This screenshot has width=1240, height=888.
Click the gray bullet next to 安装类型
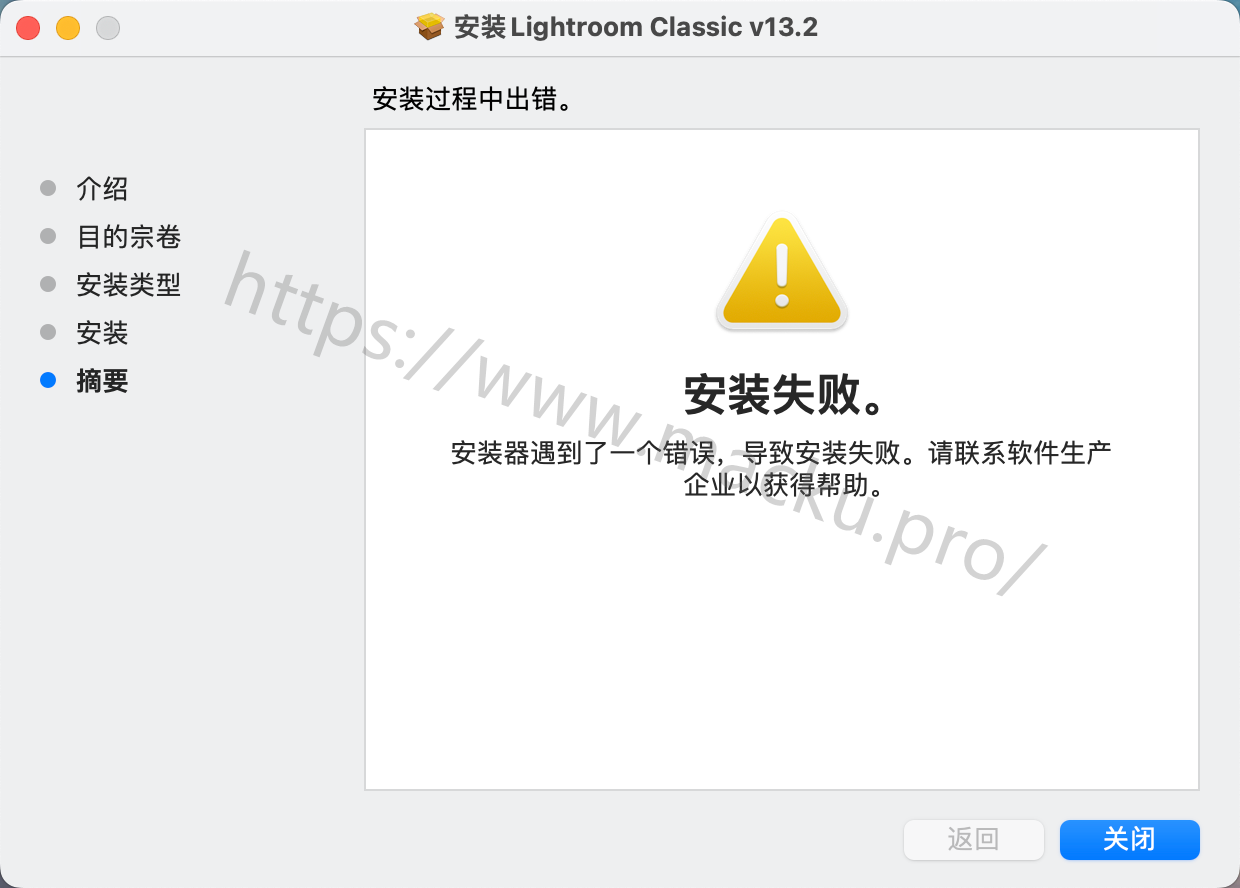pos(48,284)
